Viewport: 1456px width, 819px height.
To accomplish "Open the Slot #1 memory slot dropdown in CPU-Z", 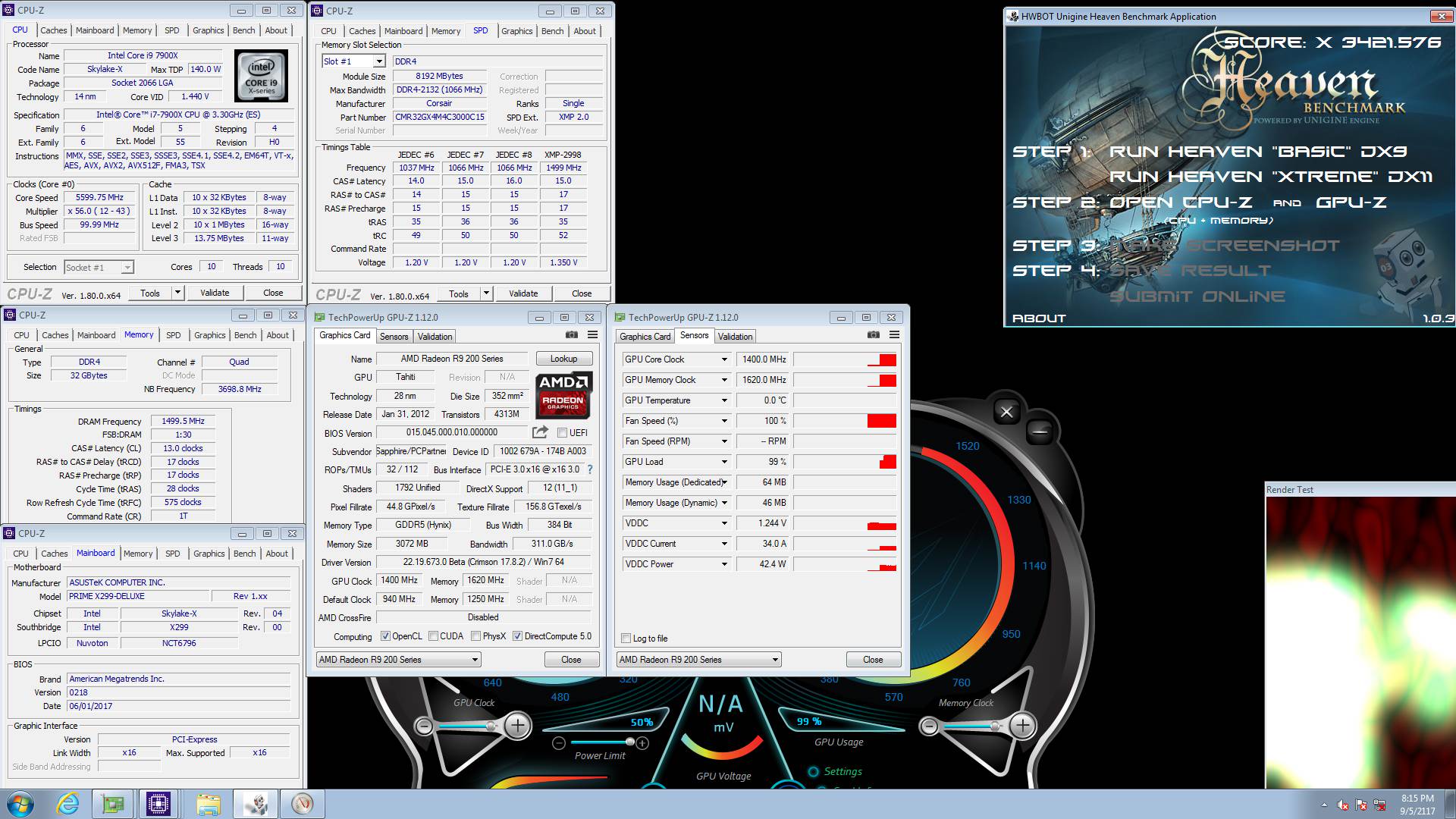I will click(x=354, y=61).
